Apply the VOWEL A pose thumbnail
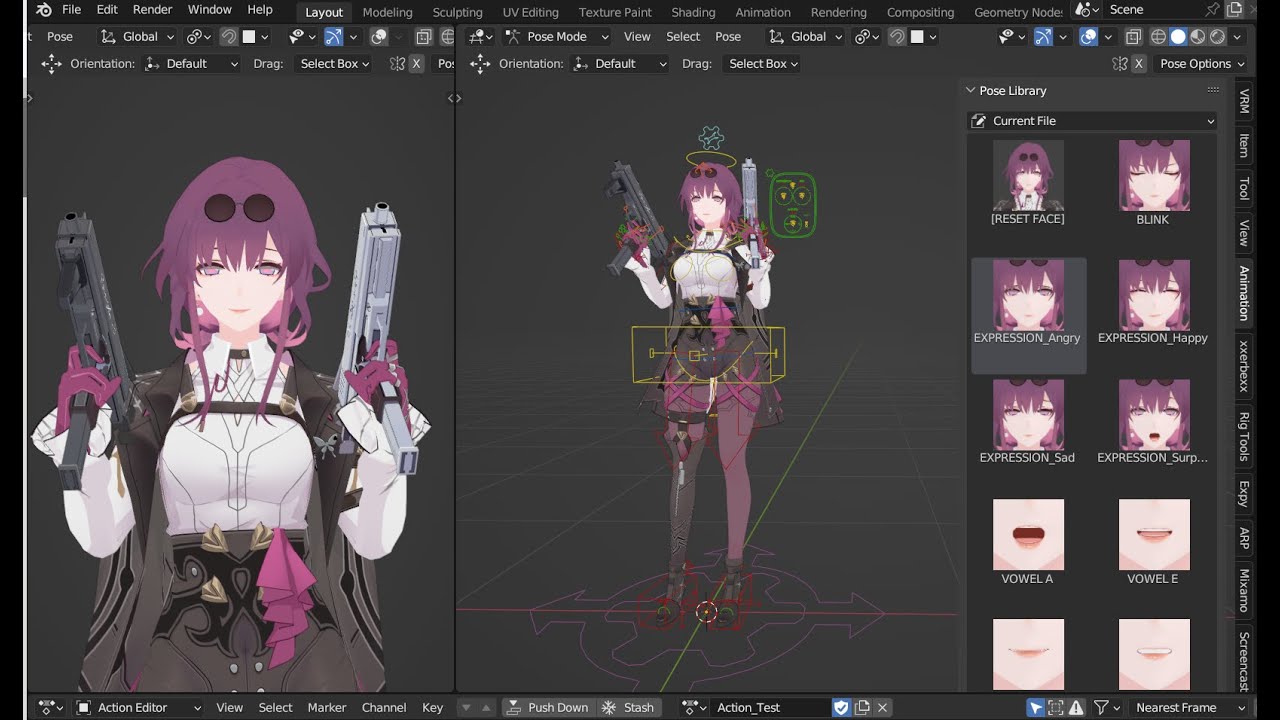This screenshot has height=720, width=1280. point(1028,534)
